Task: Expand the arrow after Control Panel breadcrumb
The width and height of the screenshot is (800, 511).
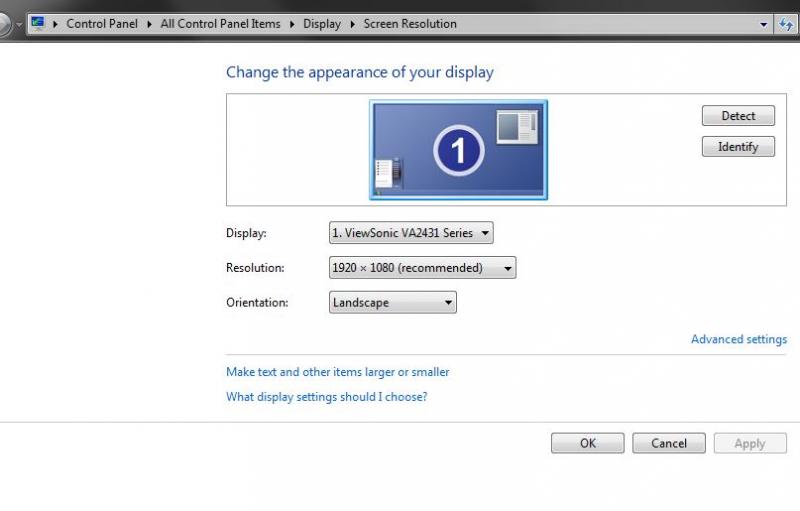Action: tap(149, 24)
